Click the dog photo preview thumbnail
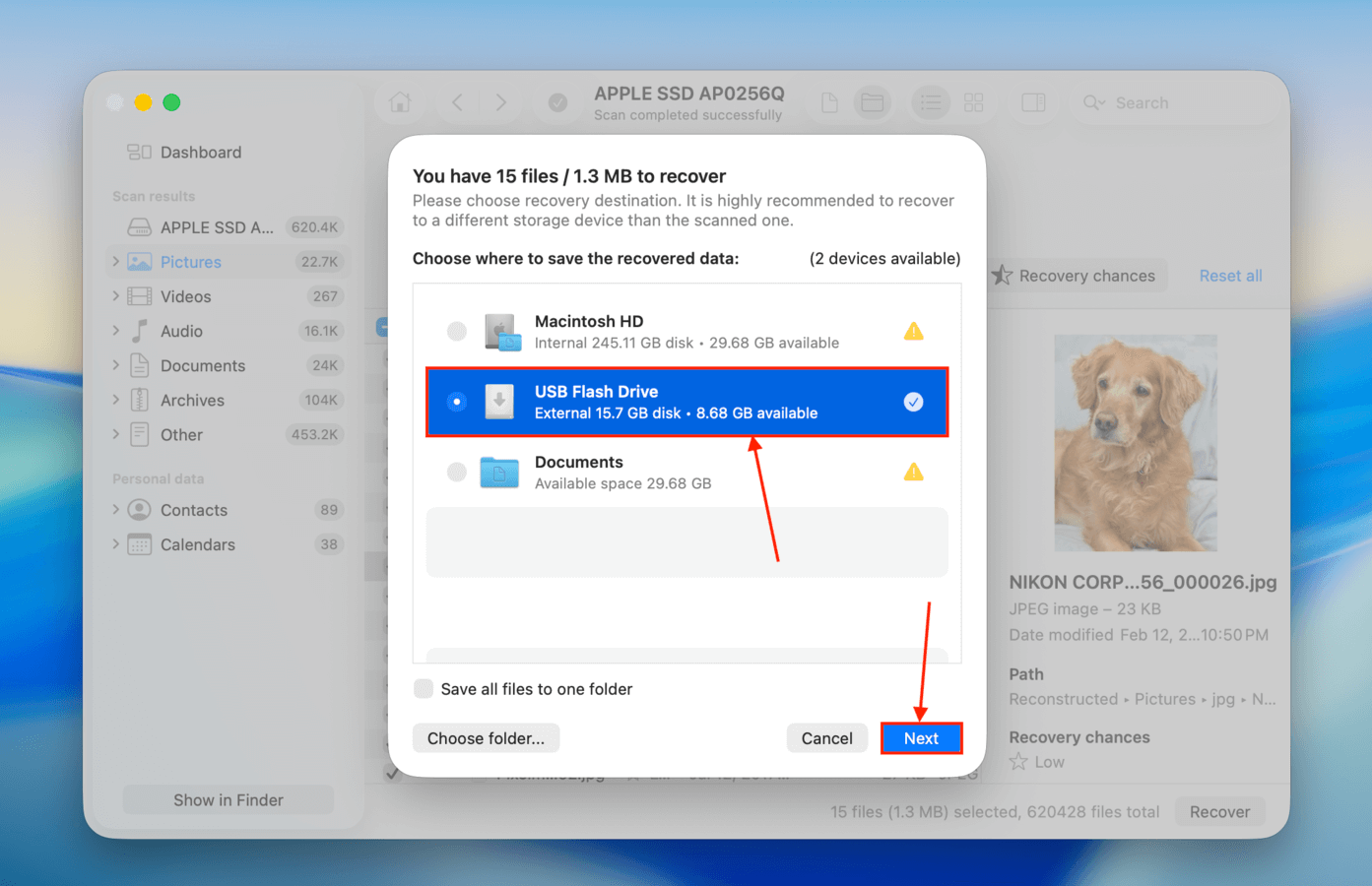 tap(1136, 442)
